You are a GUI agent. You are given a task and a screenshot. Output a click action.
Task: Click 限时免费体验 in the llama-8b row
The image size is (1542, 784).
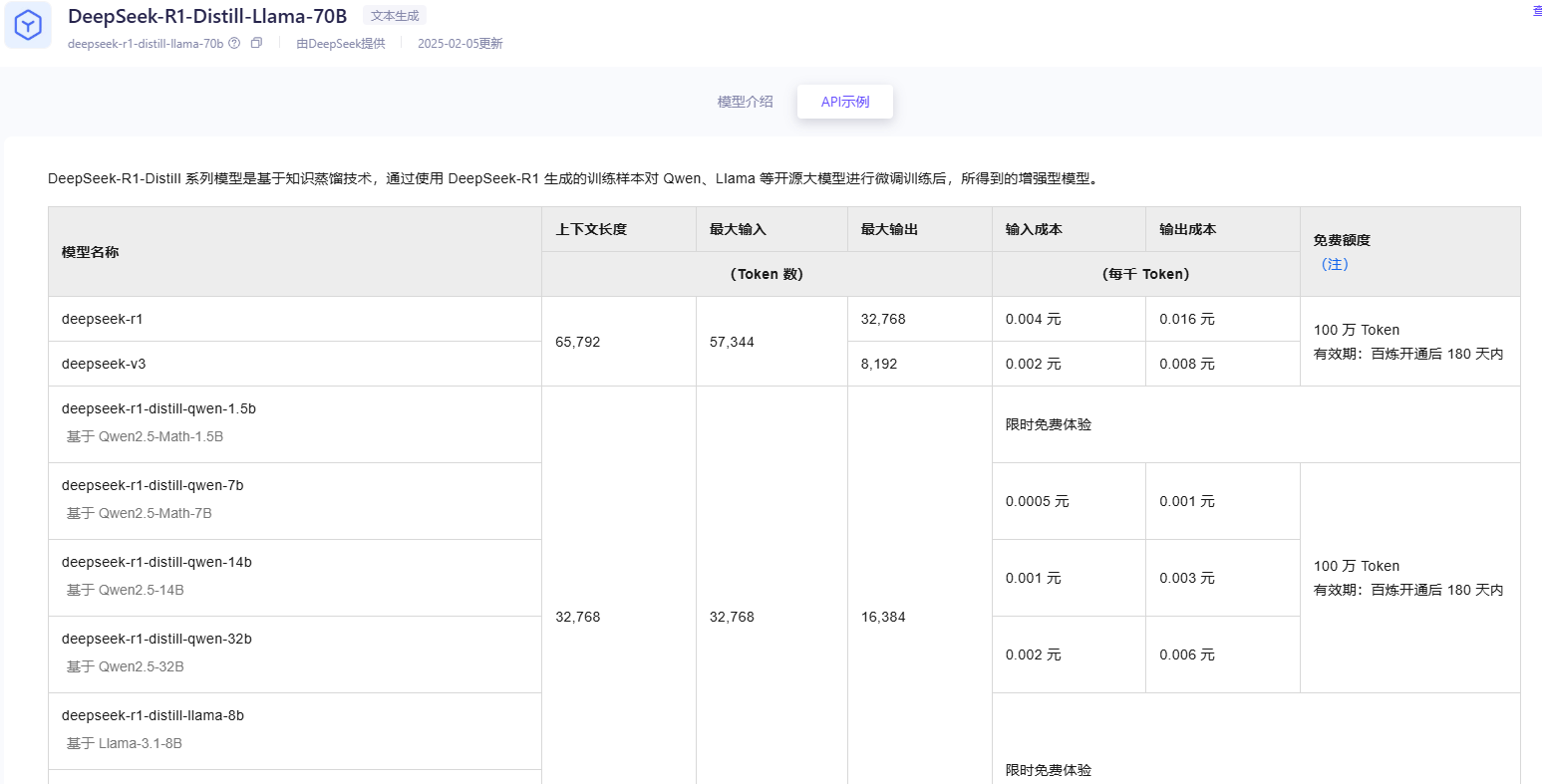(x=1049, y=770)
